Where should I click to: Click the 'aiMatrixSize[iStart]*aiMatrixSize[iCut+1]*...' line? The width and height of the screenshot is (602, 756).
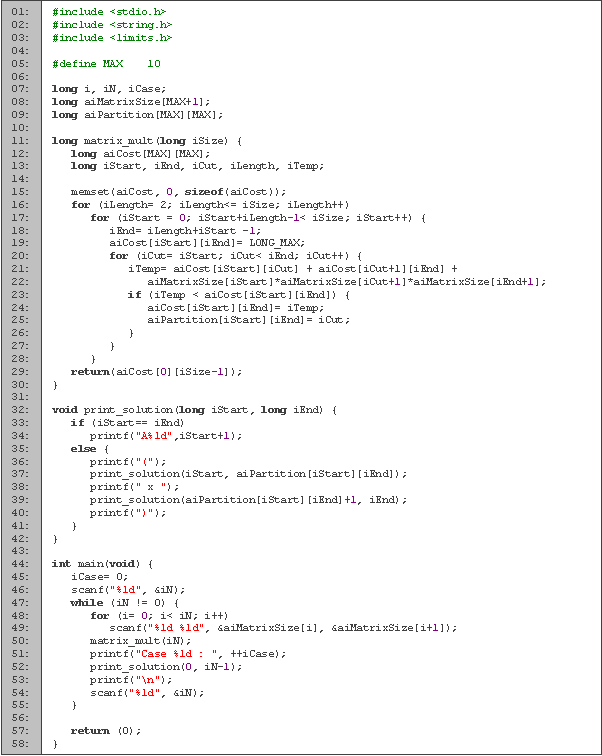click(347, 282)
